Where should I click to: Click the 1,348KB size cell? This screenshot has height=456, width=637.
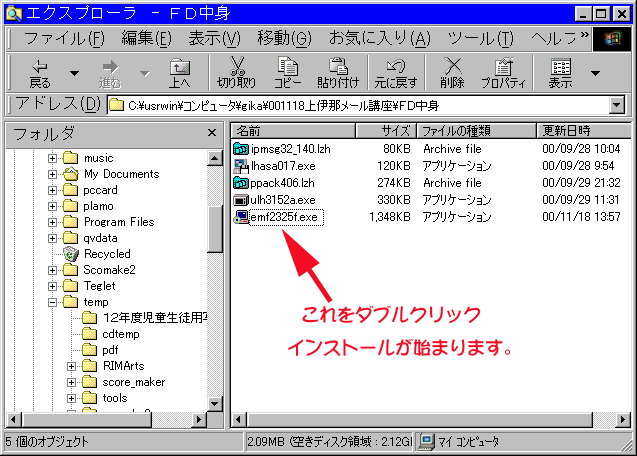point(390,217)
